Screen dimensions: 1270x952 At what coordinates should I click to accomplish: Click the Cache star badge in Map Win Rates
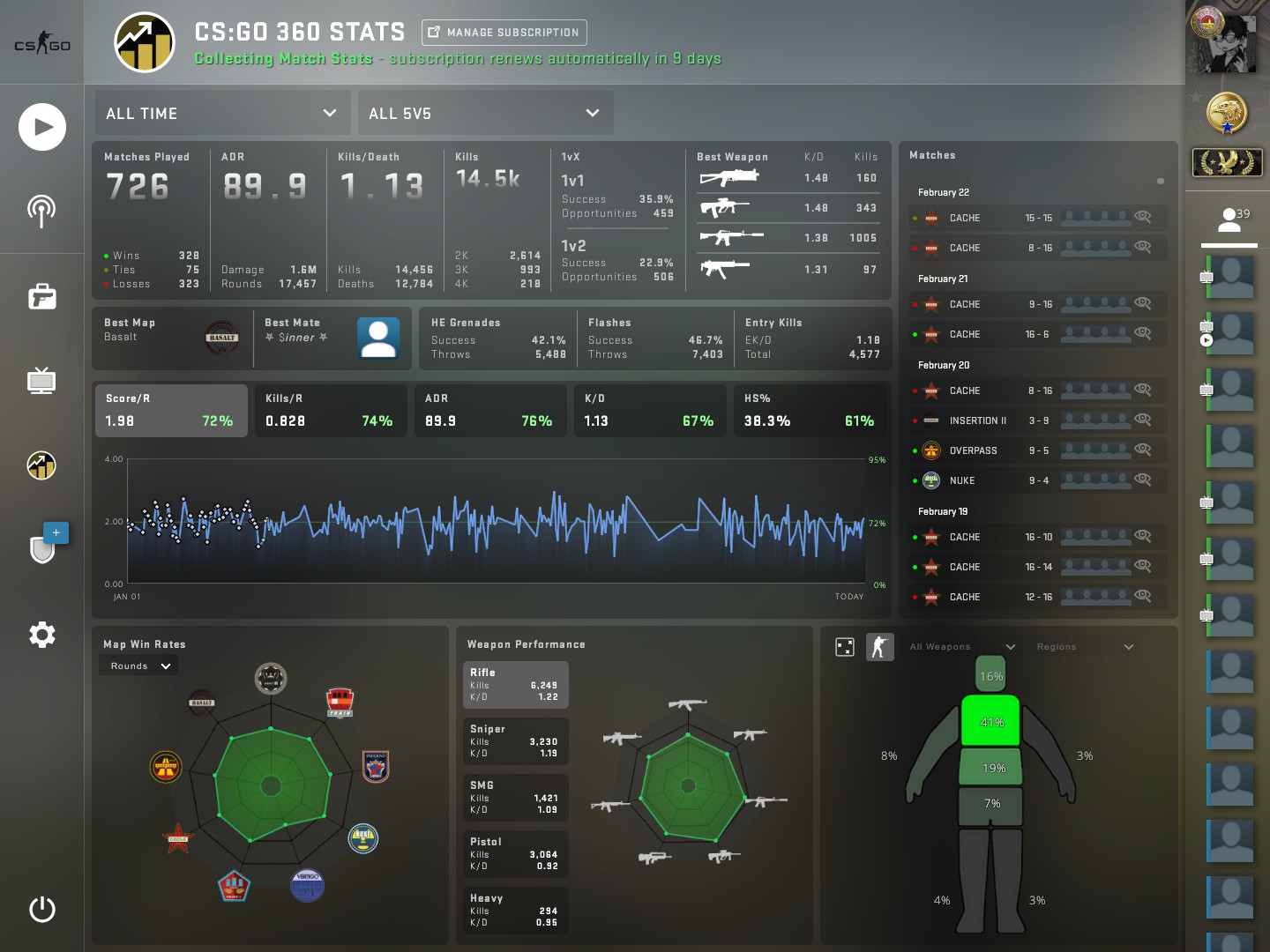pyautogui.click(x=178, y=838)
